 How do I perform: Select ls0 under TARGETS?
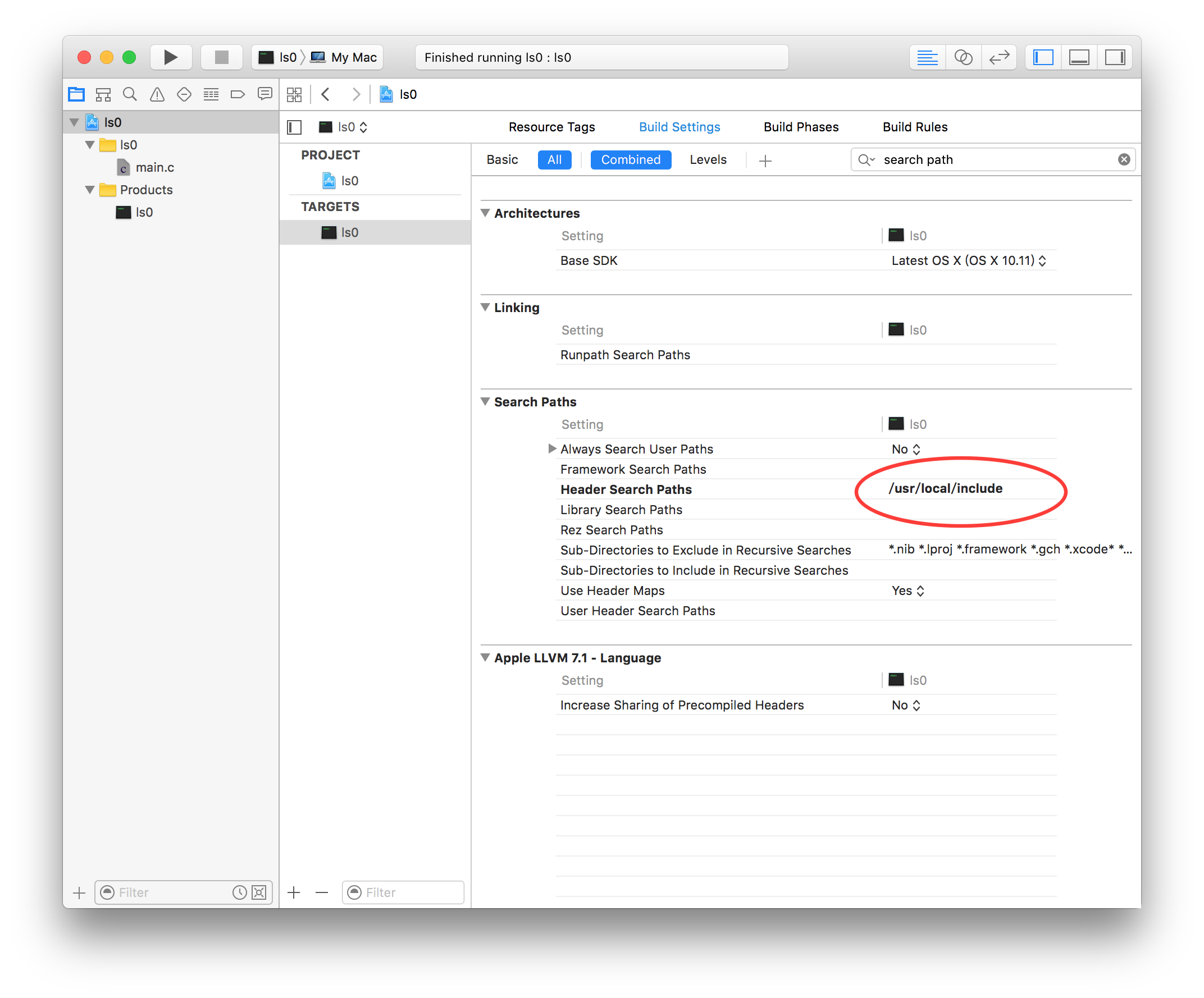(375, 232)
